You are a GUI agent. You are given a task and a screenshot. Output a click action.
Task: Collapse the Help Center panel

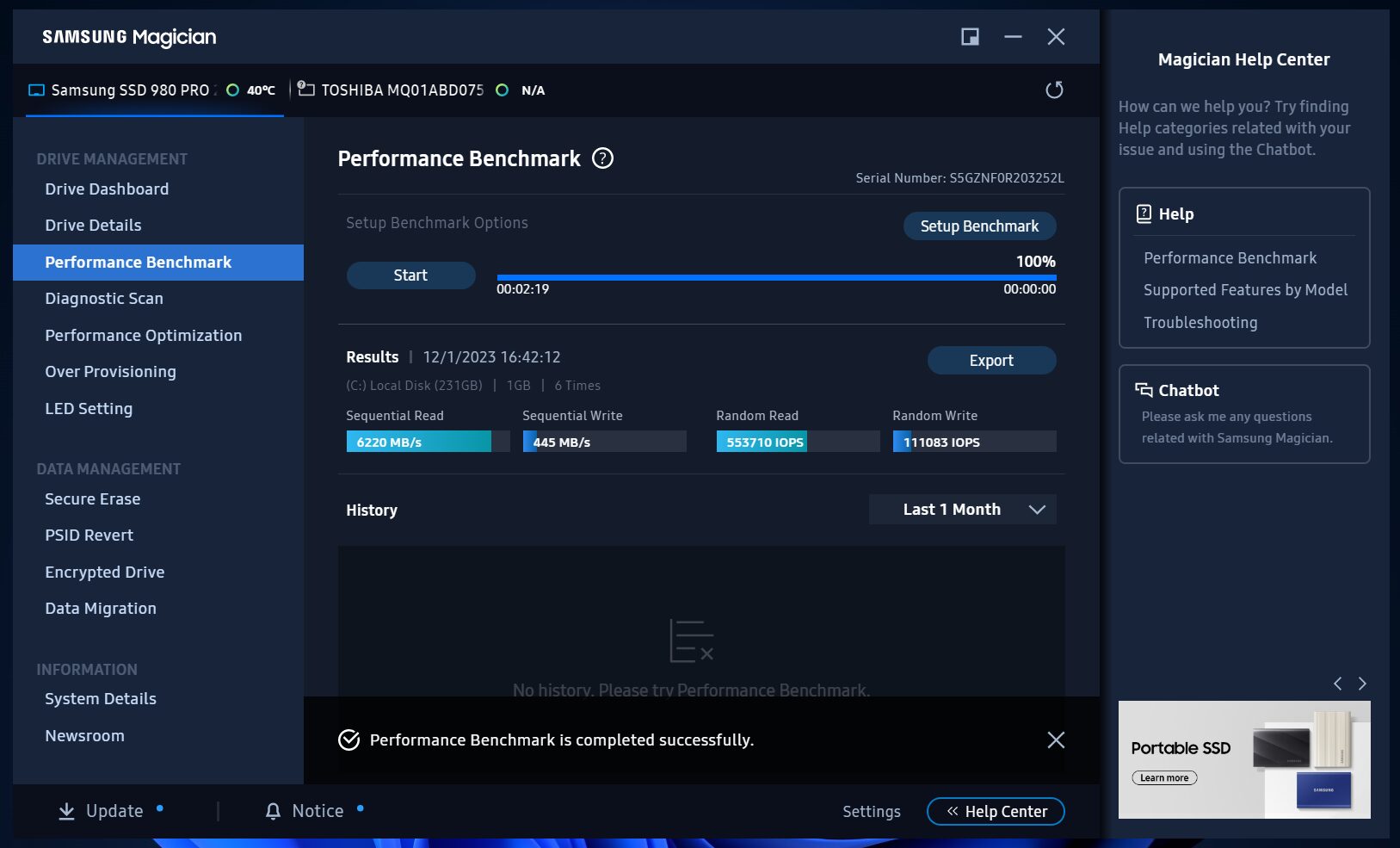coord(996,812)
